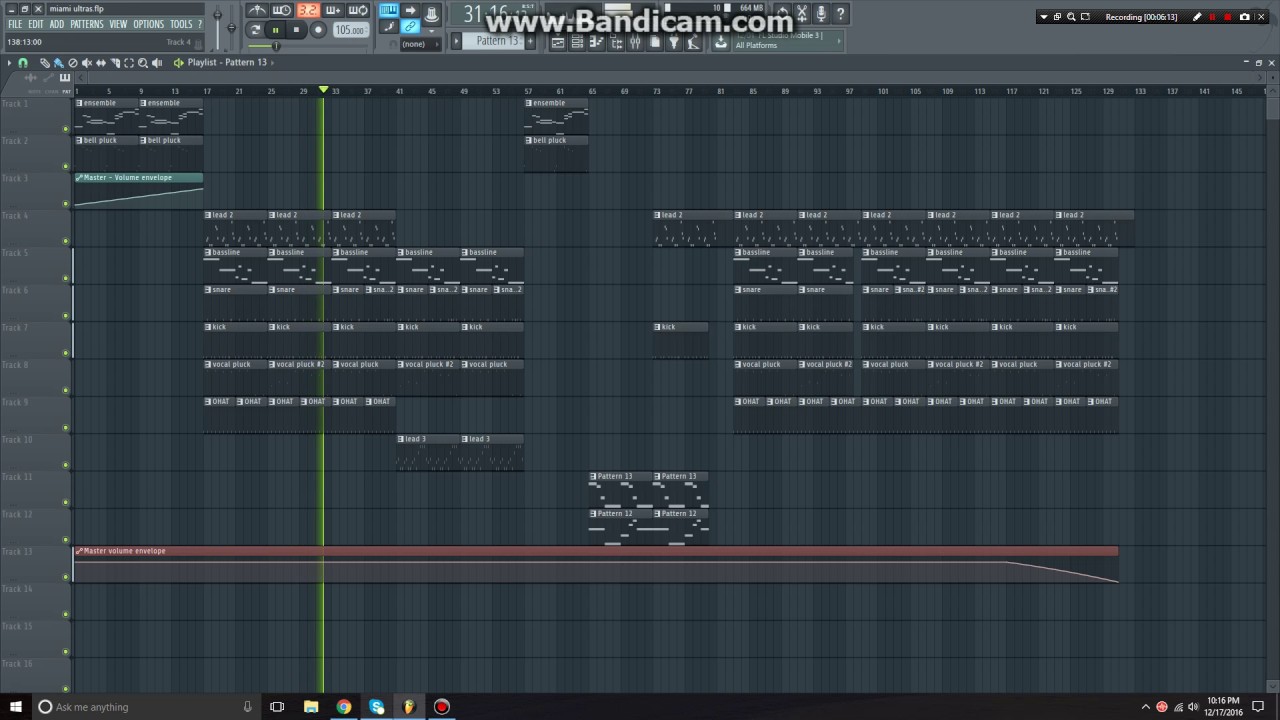
Task: Click the help question mark toolbar icon
Action: [841, 13]
